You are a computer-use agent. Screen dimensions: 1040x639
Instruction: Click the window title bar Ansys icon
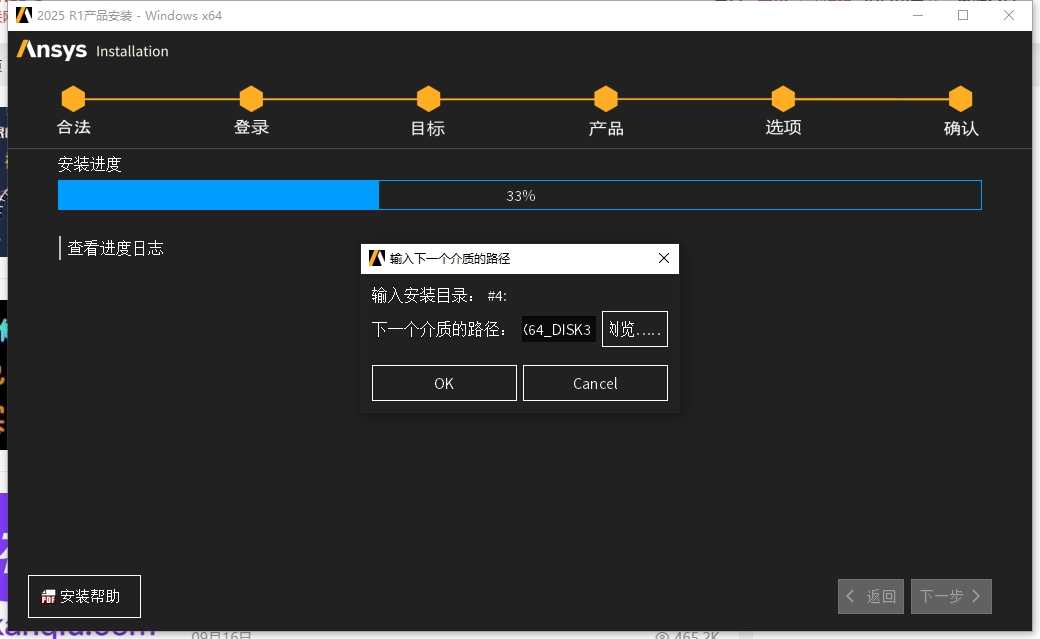click(24, 15)
